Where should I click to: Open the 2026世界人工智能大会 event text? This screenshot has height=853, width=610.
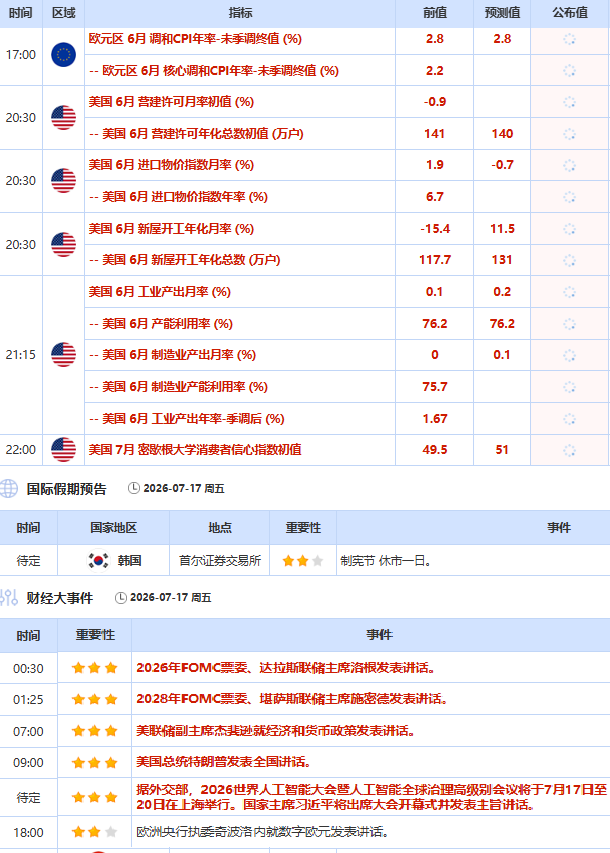pyautogui.click(x=372, y=797)
